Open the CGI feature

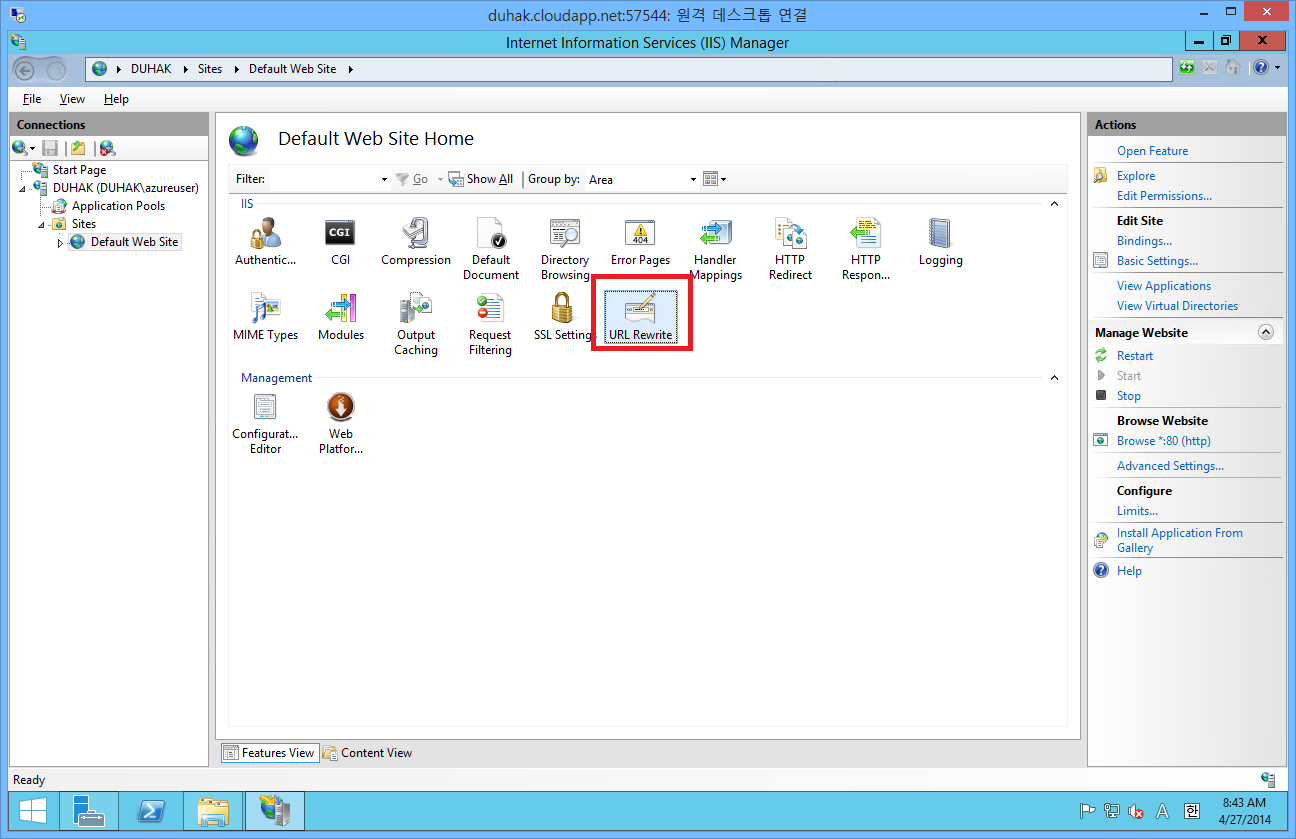pos(340,242)
